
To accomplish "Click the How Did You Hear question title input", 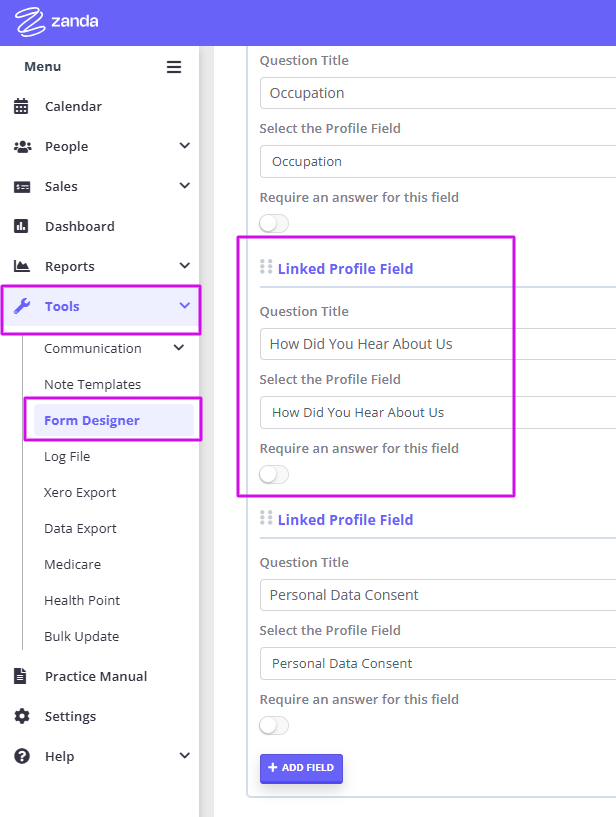I will 438,344.
